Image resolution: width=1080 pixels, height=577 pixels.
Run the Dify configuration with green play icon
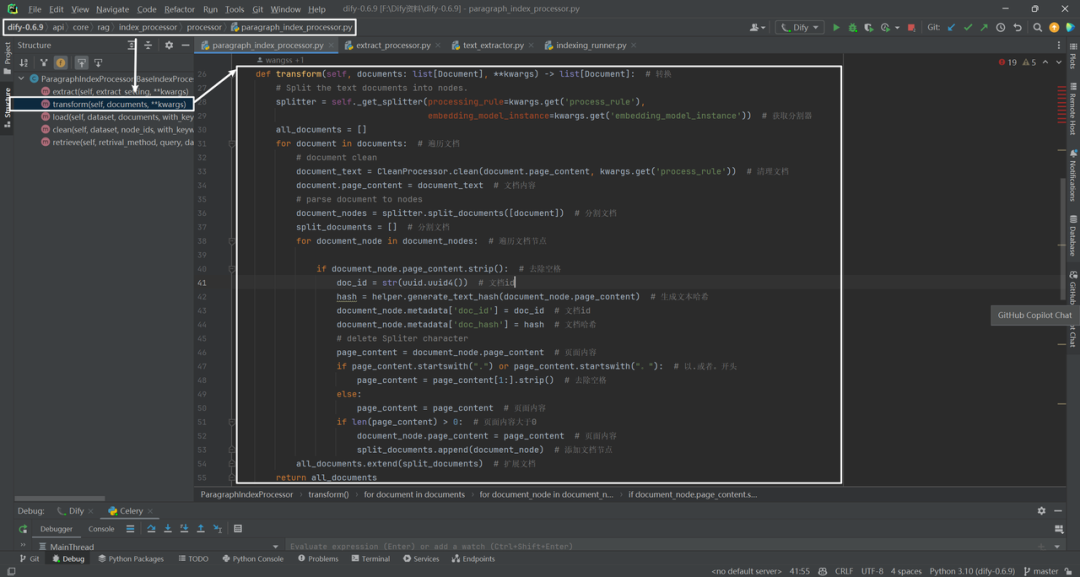point(836,28)
